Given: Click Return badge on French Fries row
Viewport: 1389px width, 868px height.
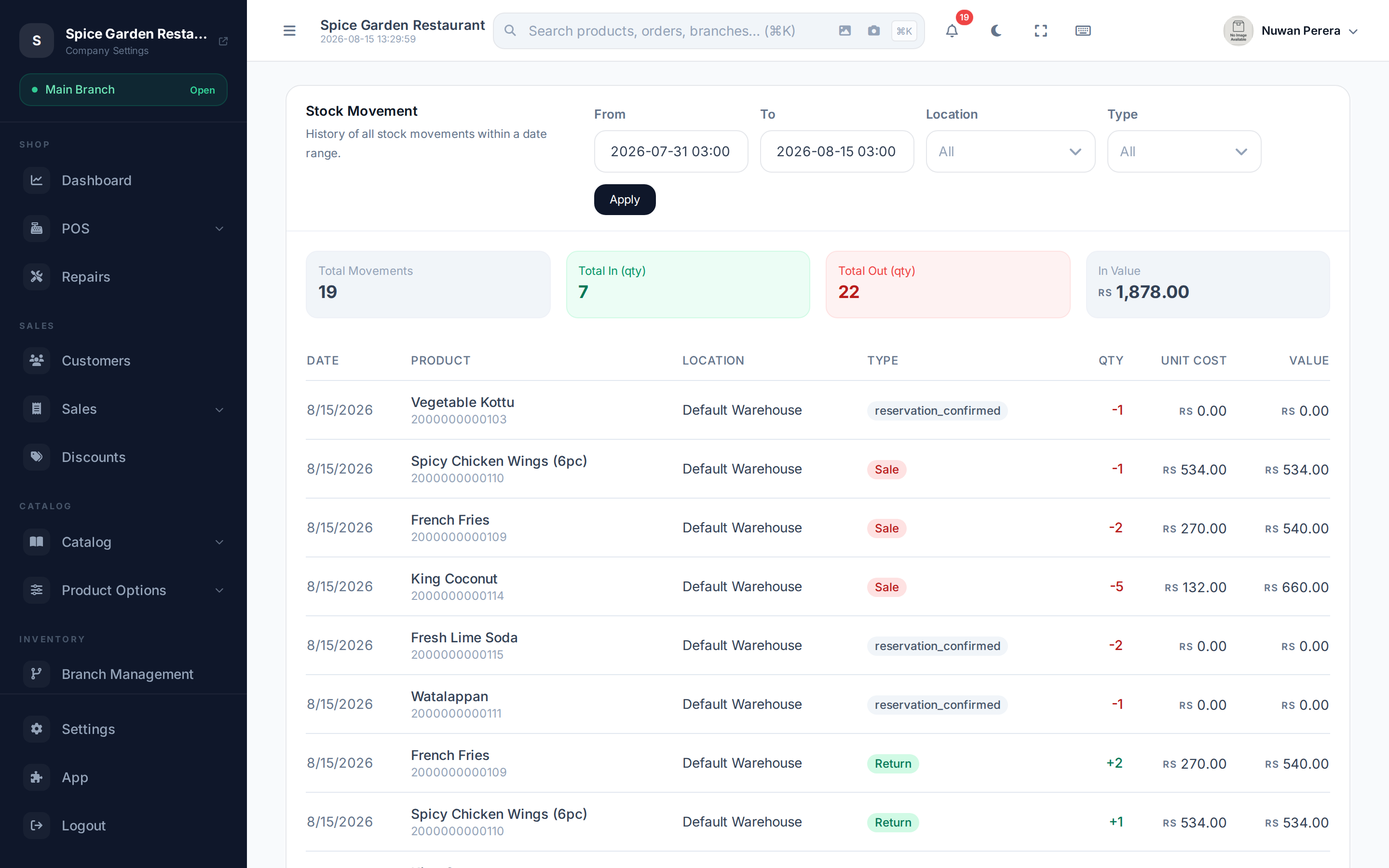Looking at the screenshot, I should pos(893,763).
